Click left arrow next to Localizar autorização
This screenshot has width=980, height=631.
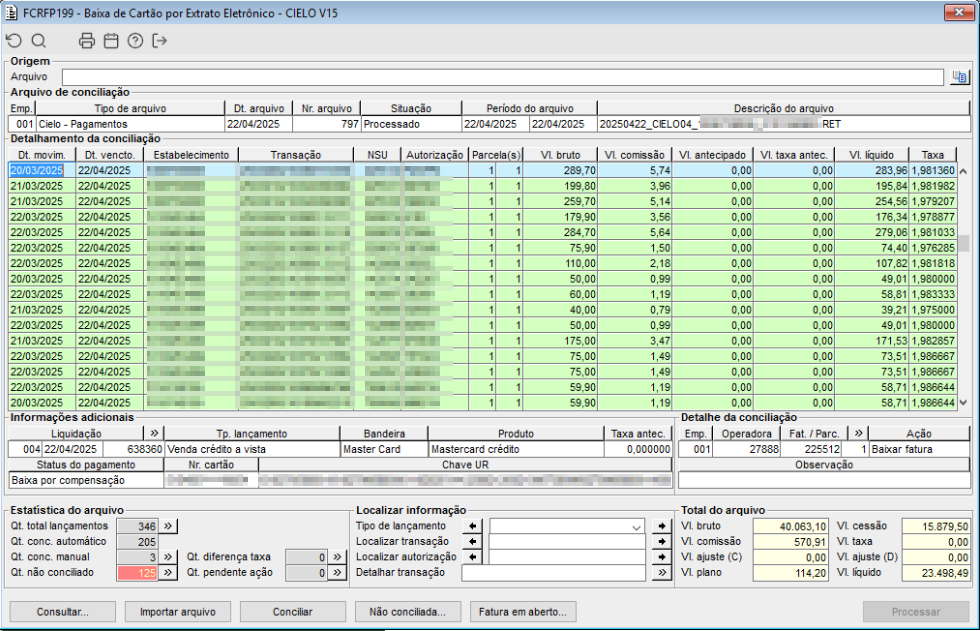474,557
